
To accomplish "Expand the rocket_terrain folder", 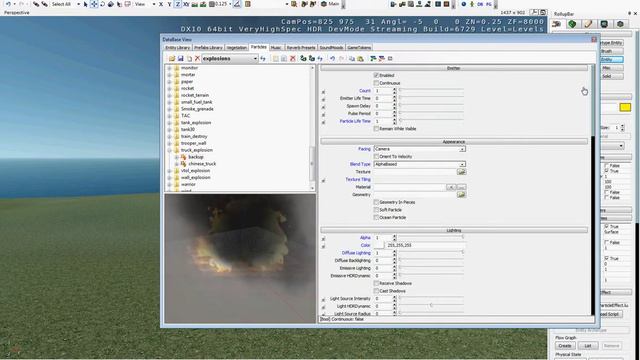I will (x=169, y=95).
